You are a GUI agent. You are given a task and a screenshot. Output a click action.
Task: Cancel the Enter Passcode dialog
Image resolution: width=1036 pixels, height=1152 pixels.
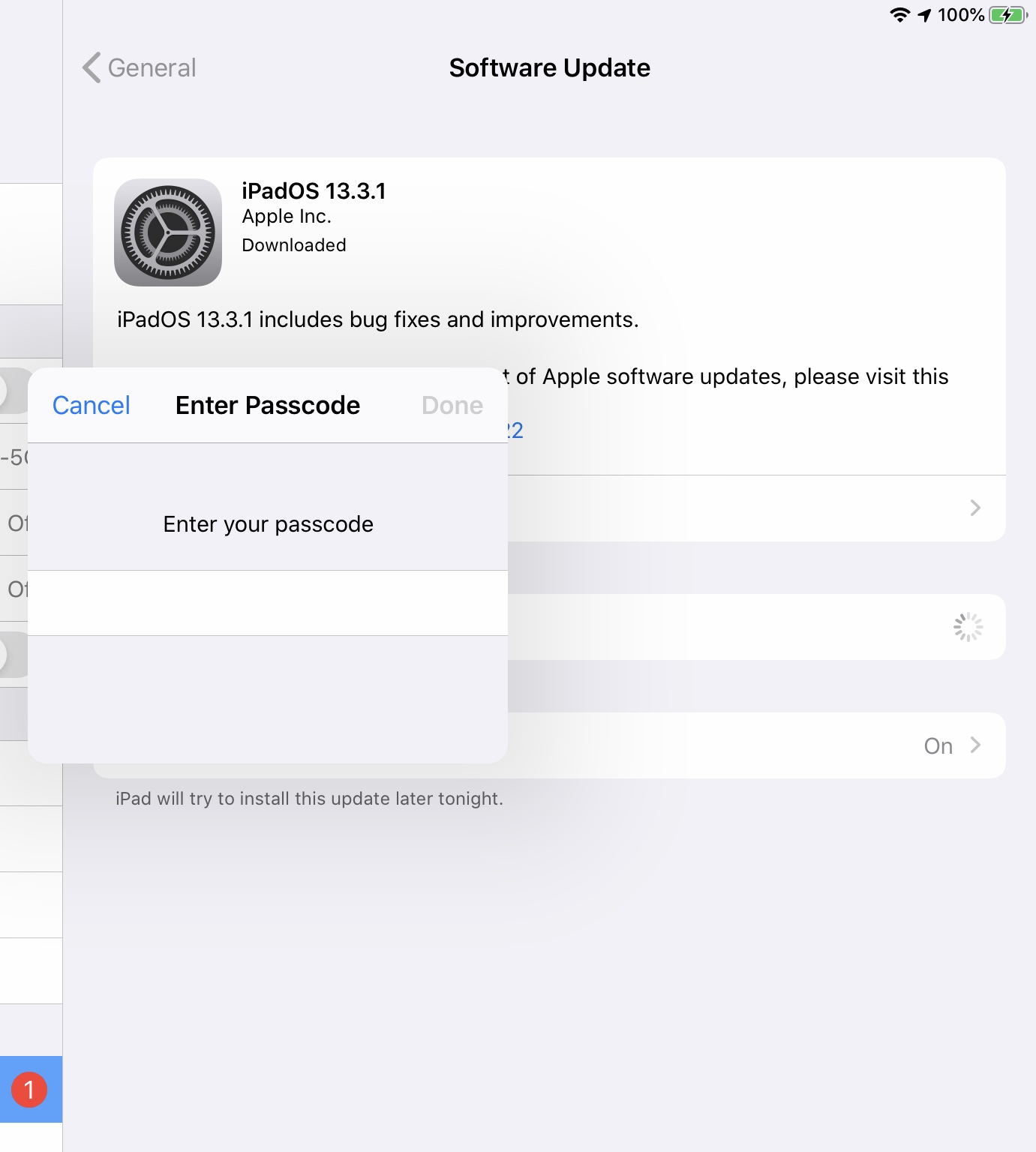click(91, 405)
